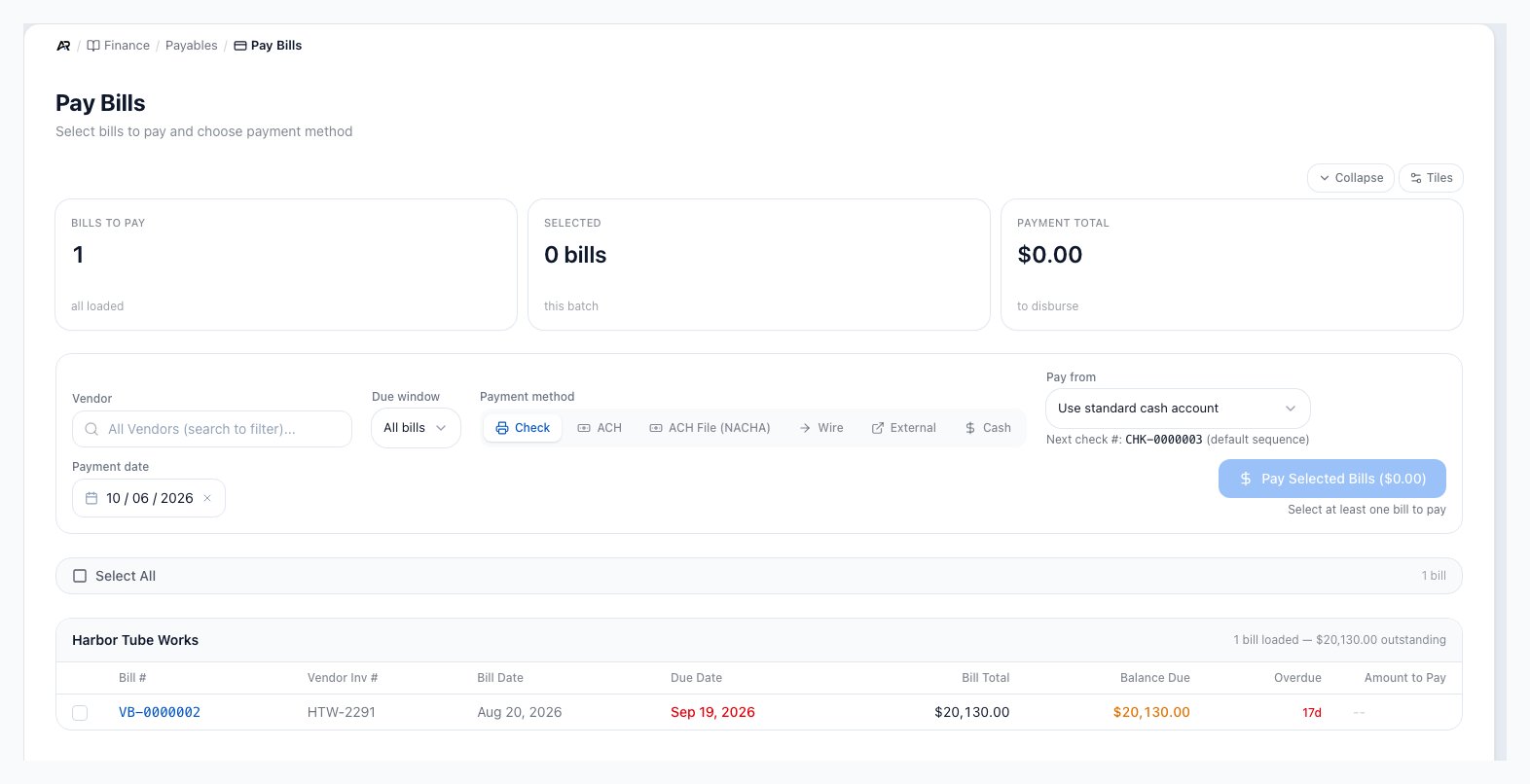This screenshot has width=1530, height=784.
Task: Click the 17d overdue value
Action: tap(1312, 713)
